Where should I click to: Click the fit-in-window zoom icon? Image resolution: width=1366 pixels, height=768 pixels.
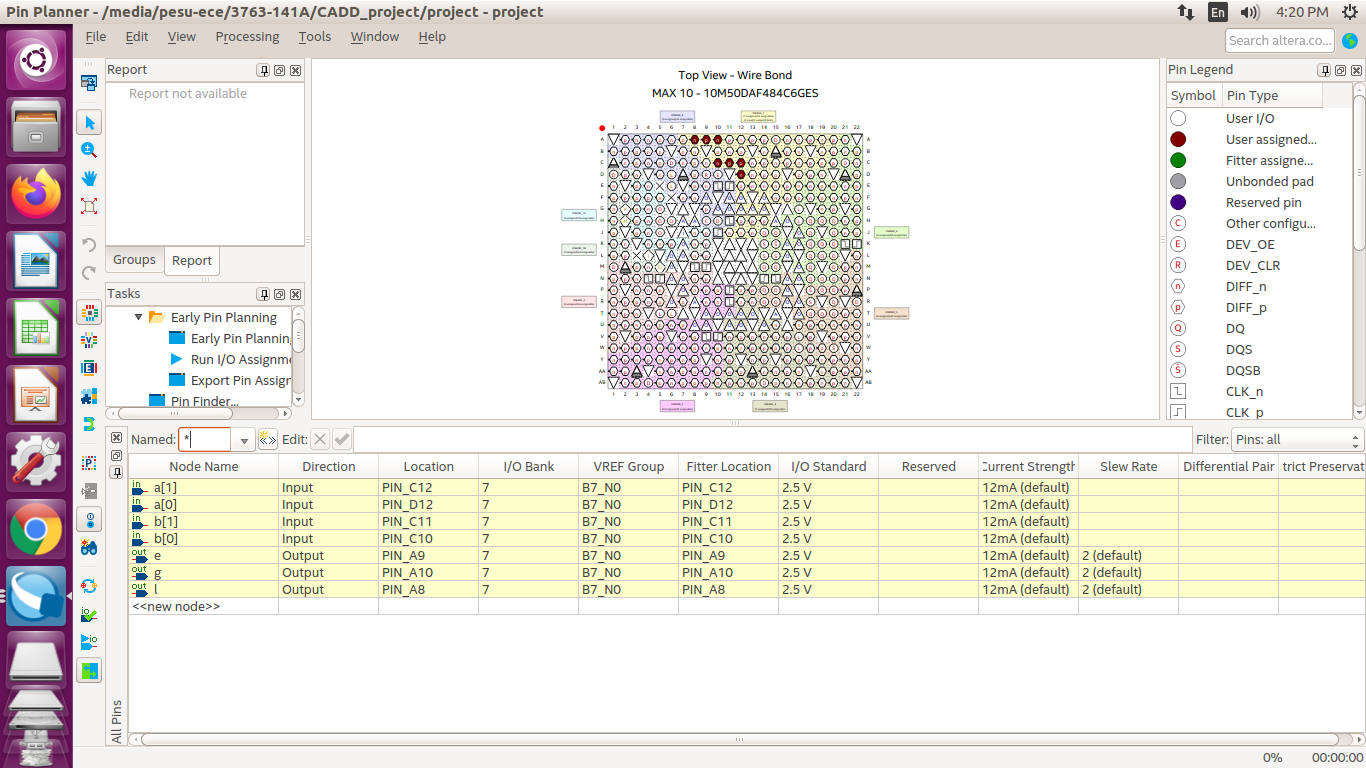point(89,206)
